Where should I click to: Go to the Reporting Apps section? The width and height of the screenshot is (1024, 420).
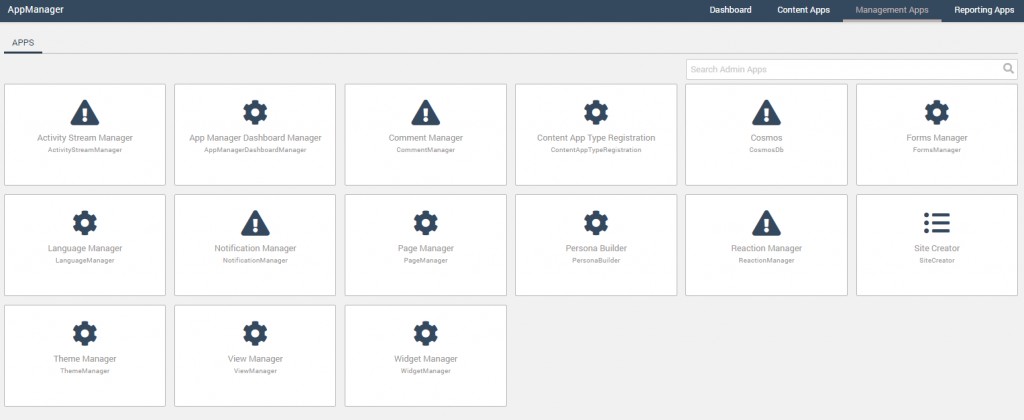(984, 10)
